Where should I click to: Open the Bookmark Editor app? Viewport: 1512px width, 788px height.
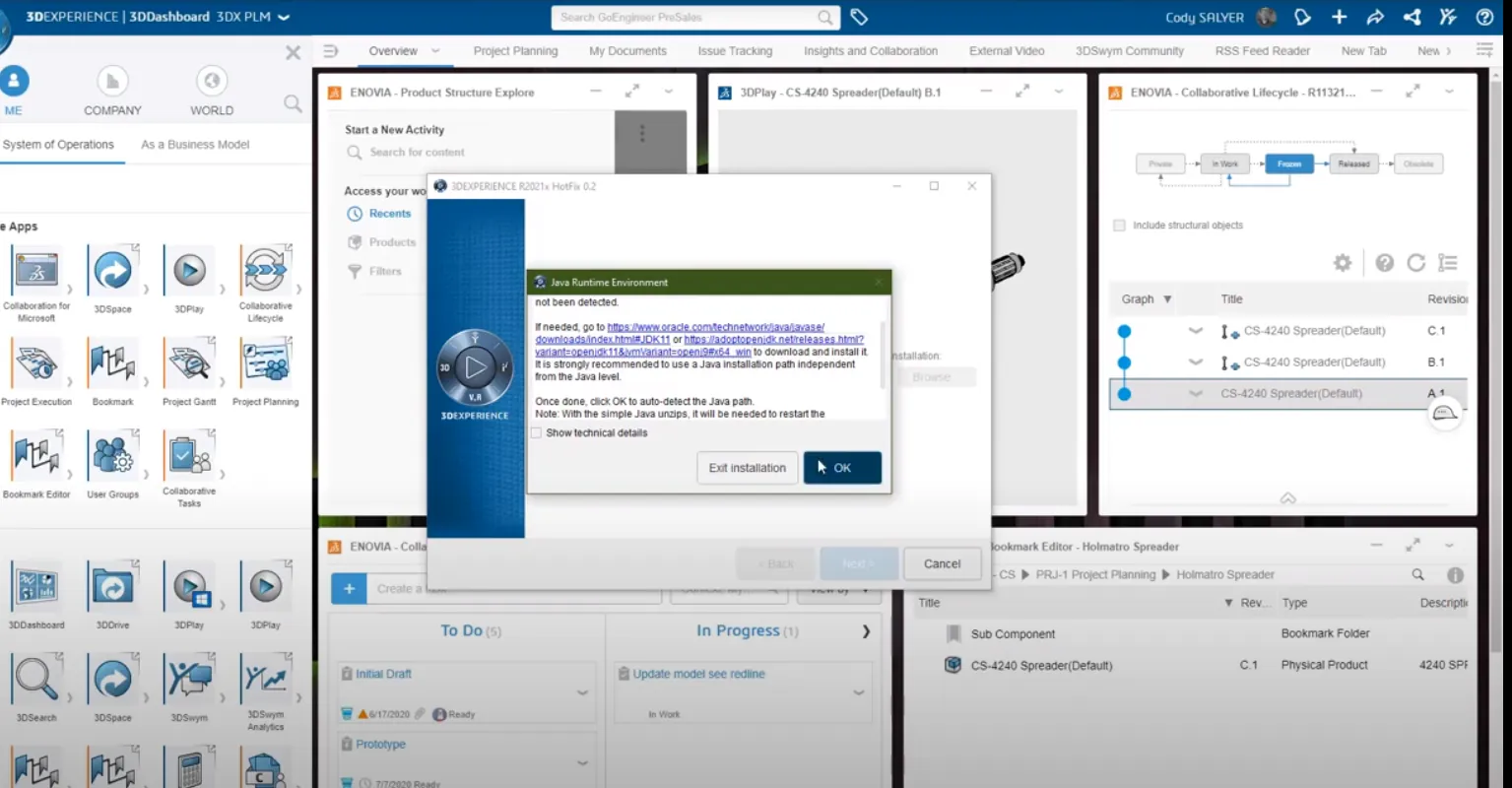36,456
